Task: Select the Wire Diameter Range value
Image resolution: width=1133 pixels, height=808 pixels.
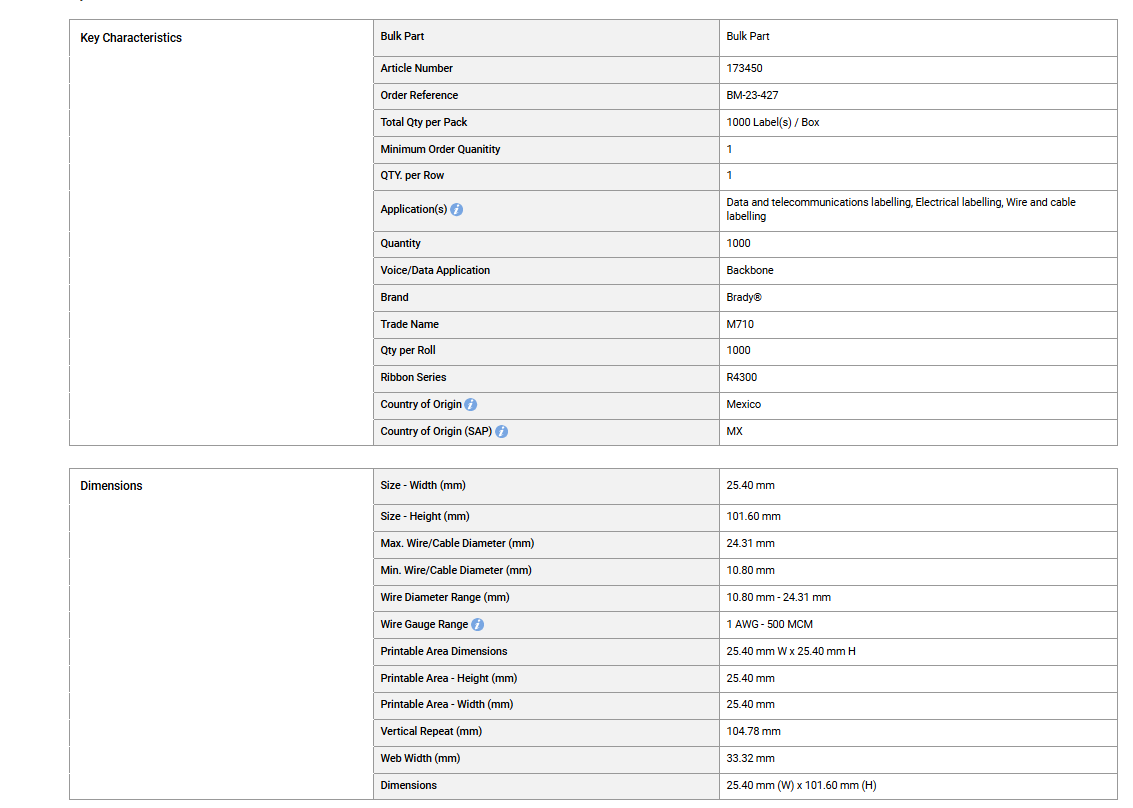Action: coord(778,598)
